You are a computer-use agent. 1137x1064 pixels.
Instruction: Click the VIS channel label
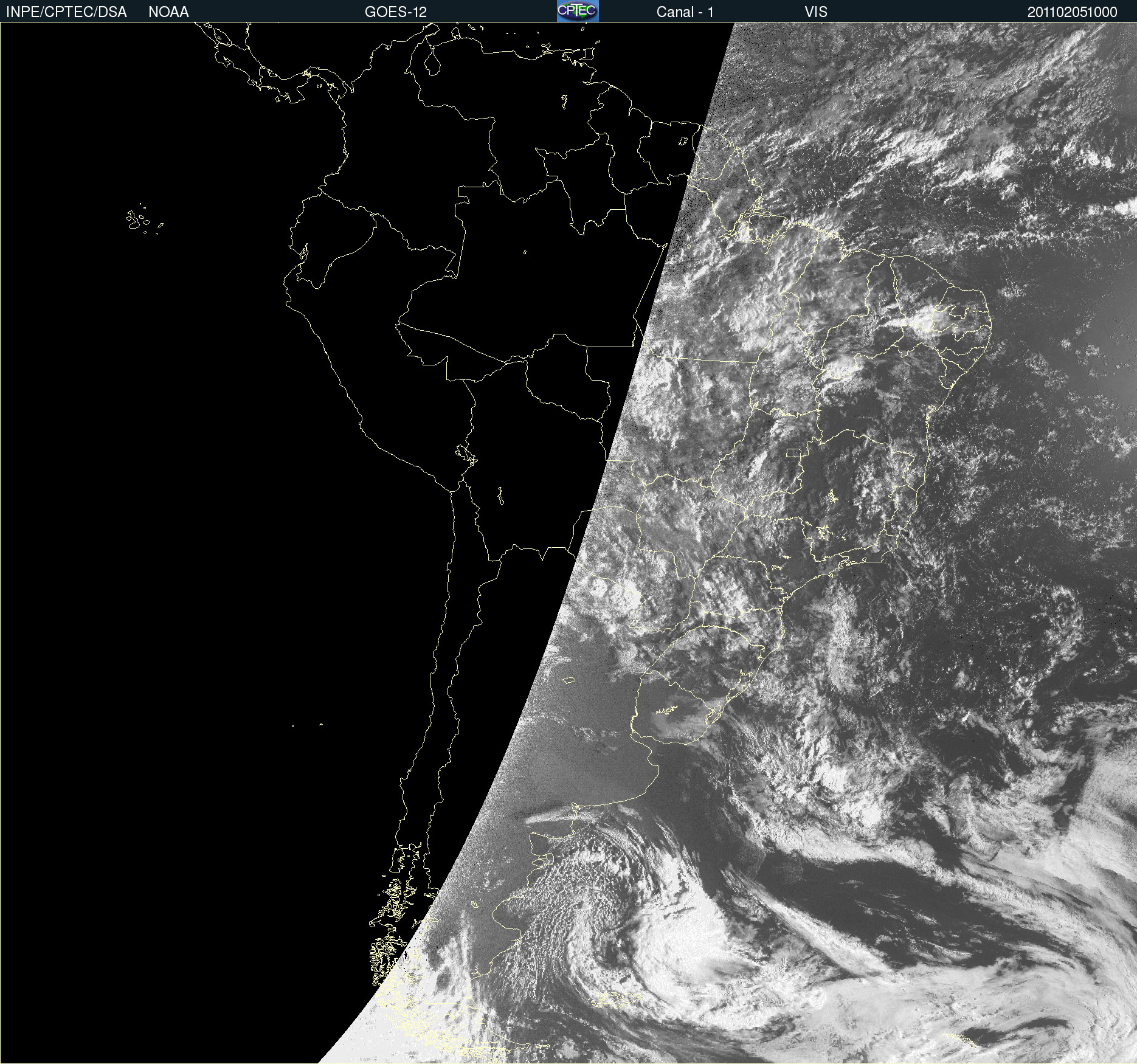pyautogui.click(x=816, y=12)
